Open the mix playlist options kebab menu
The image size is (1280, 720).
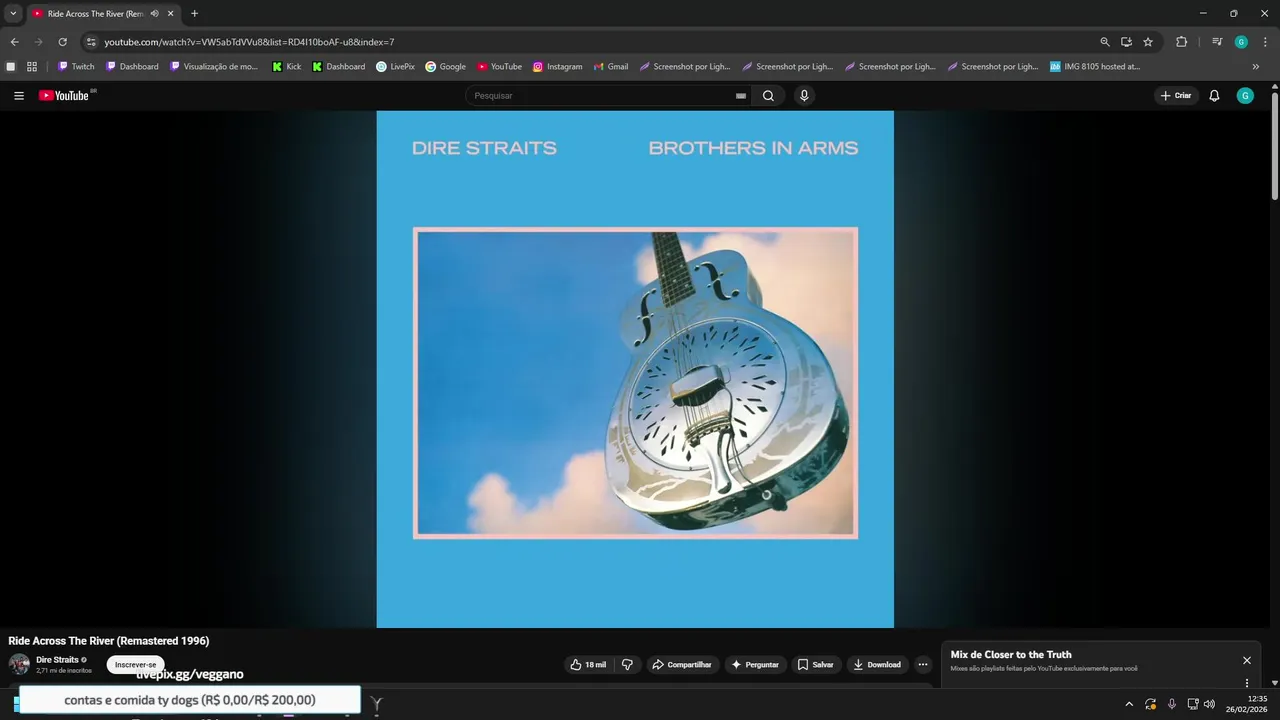click(1247, 684)
